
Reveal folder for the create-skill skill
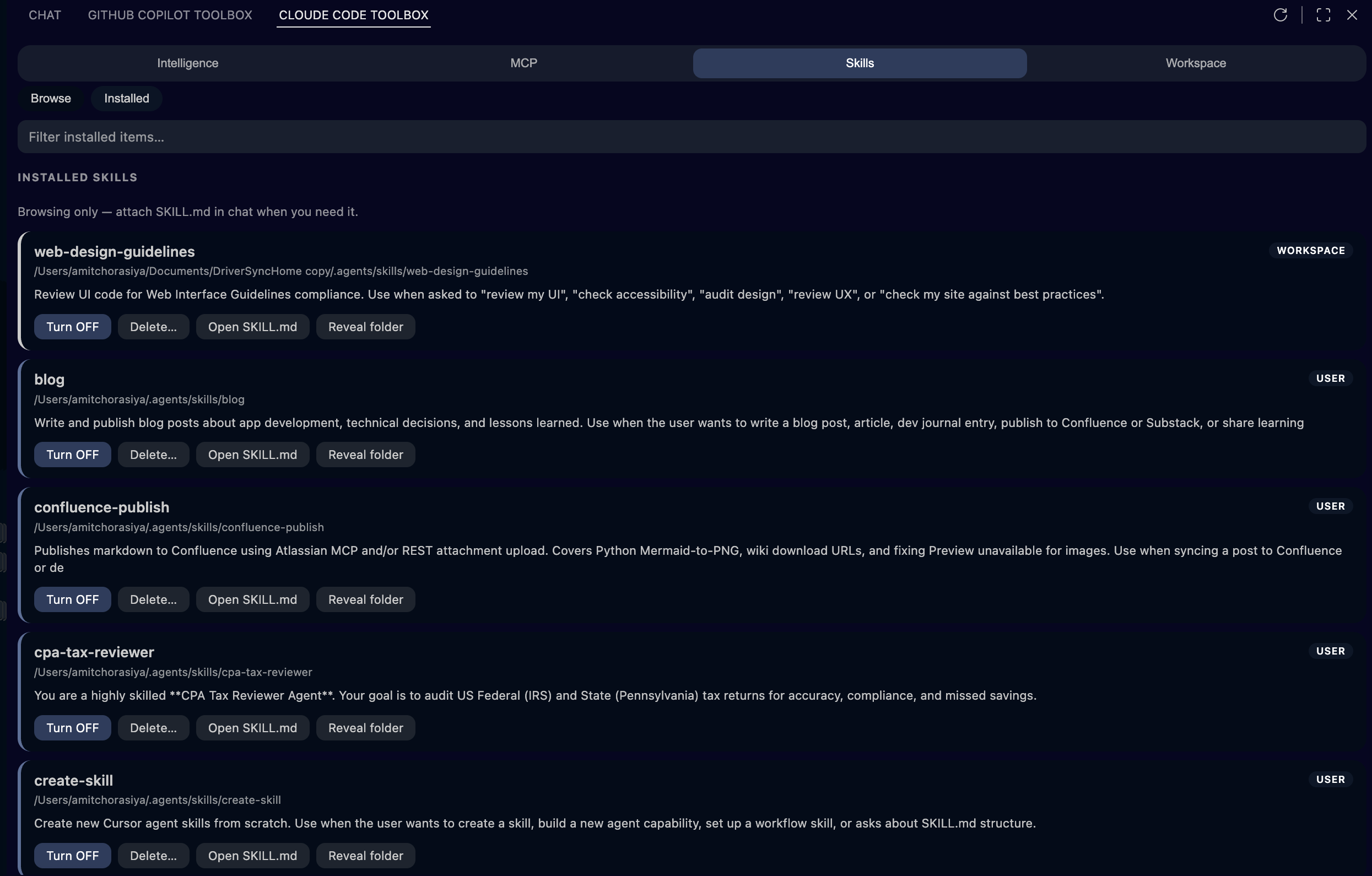click(x=365, y=855)
